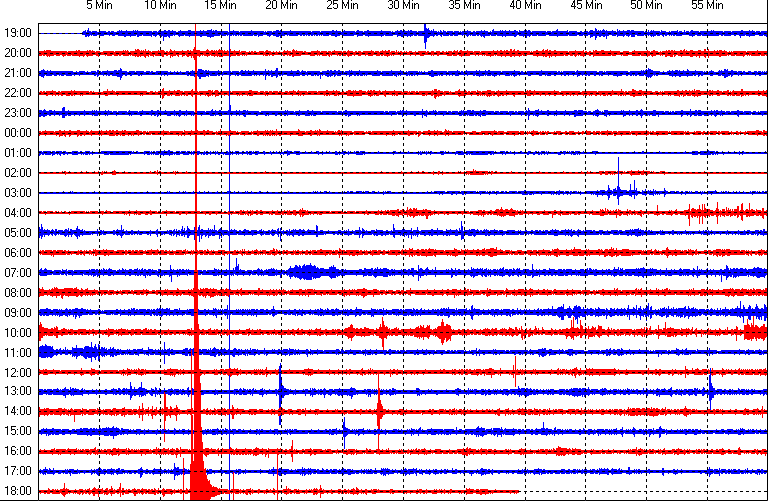Click the 19:00 hour label

point(18,33)
